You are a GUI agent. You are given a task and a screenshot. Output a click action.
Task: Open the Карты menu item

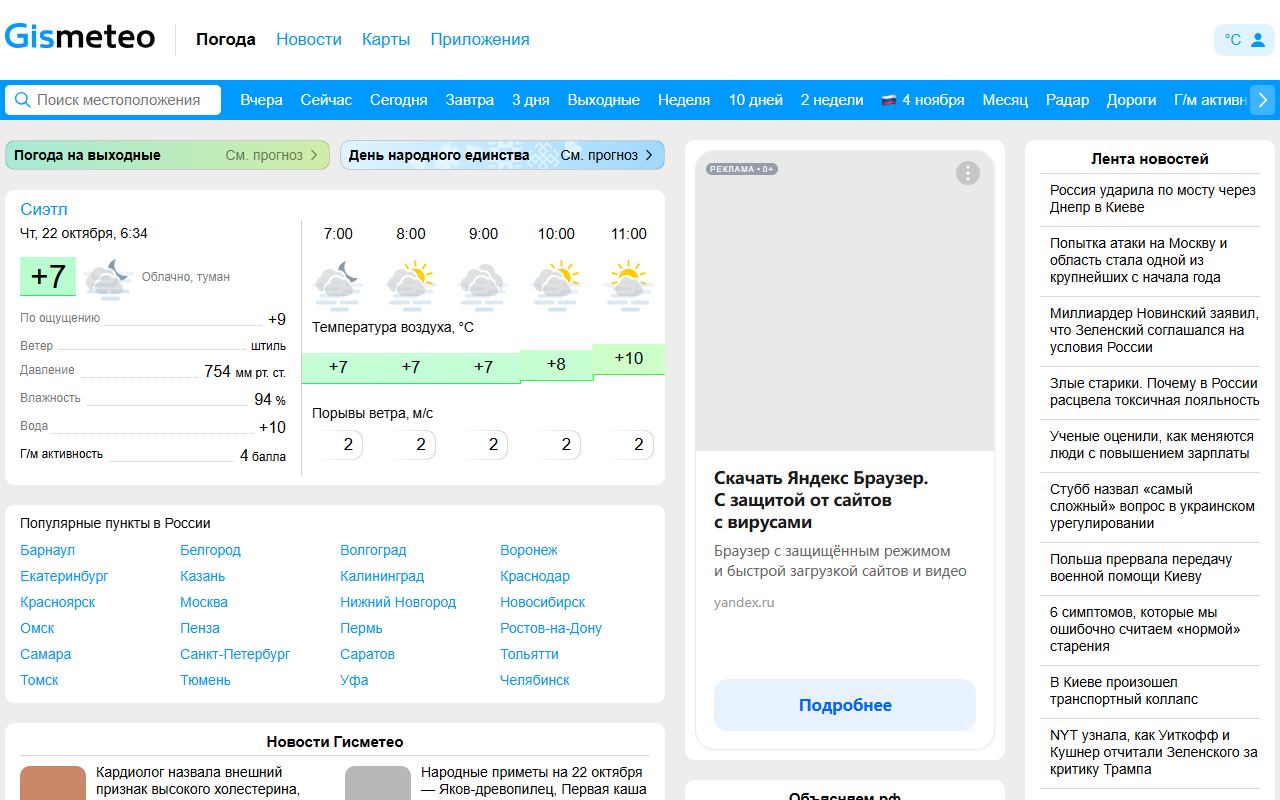tap(386, 39)
